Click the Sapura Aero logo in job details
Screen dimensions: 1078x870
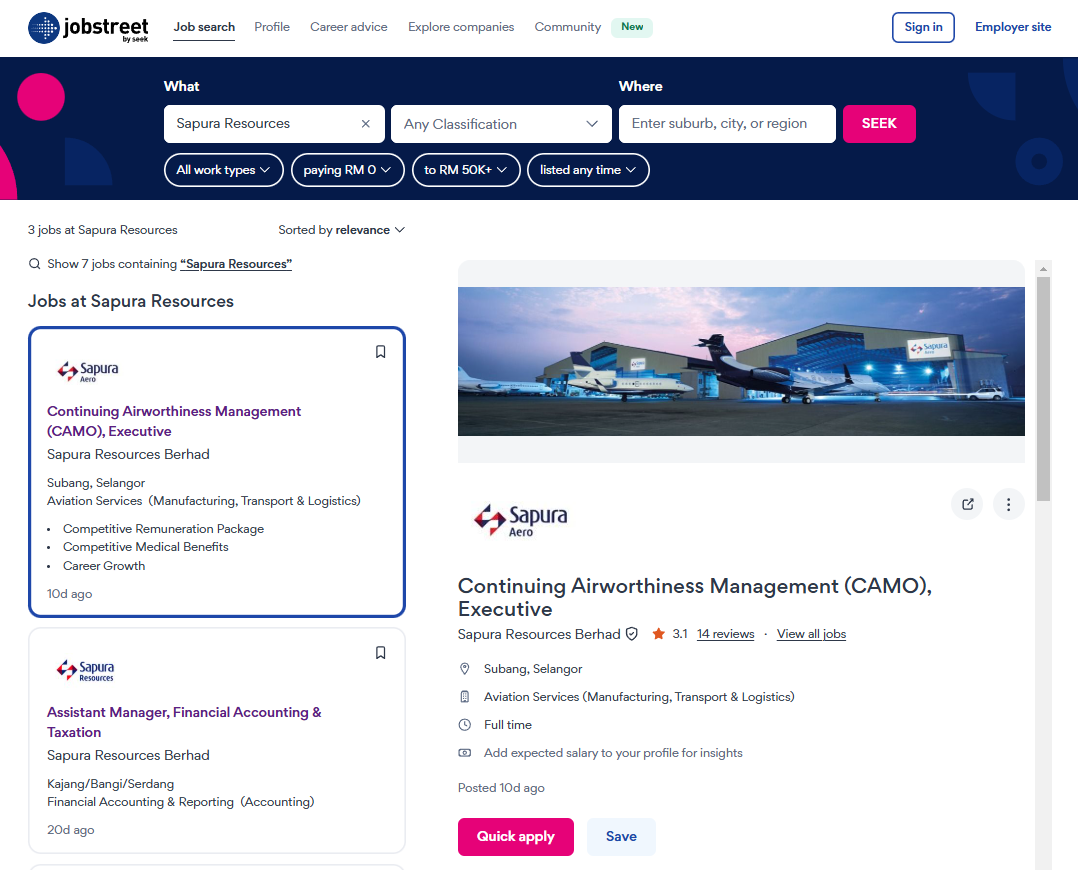[x=520, y=519]
